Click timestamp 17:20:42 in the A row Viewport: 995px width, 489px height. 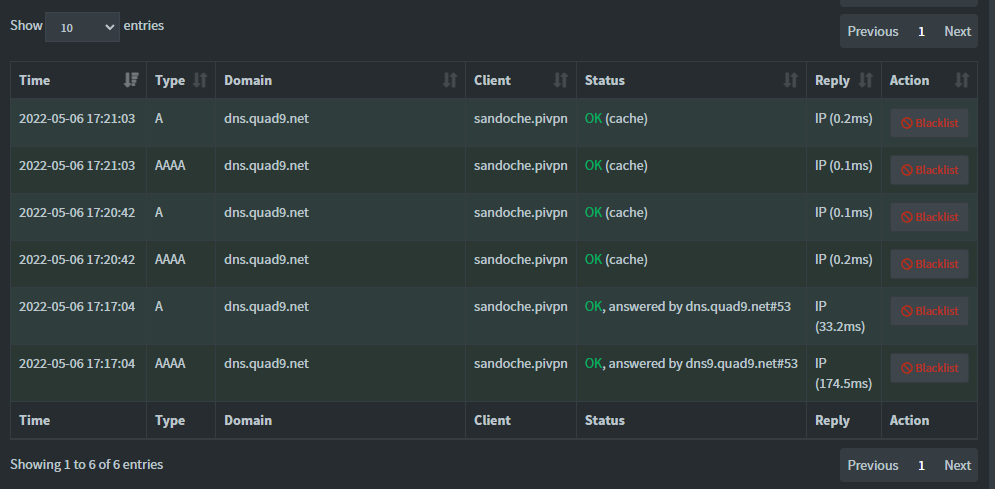pyautogui.click(x=77, y=212)
